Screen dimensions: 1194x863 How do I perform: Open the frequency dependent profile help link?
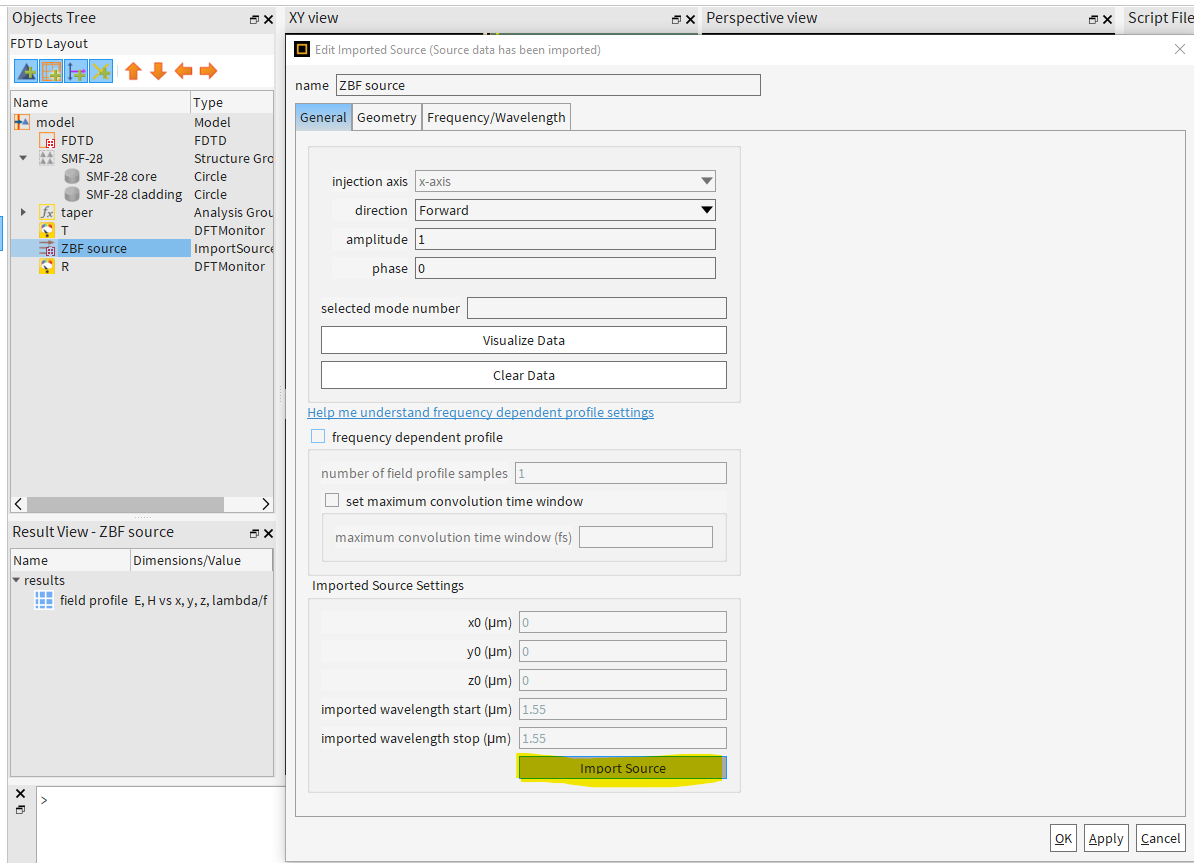[x=480, y=412]
